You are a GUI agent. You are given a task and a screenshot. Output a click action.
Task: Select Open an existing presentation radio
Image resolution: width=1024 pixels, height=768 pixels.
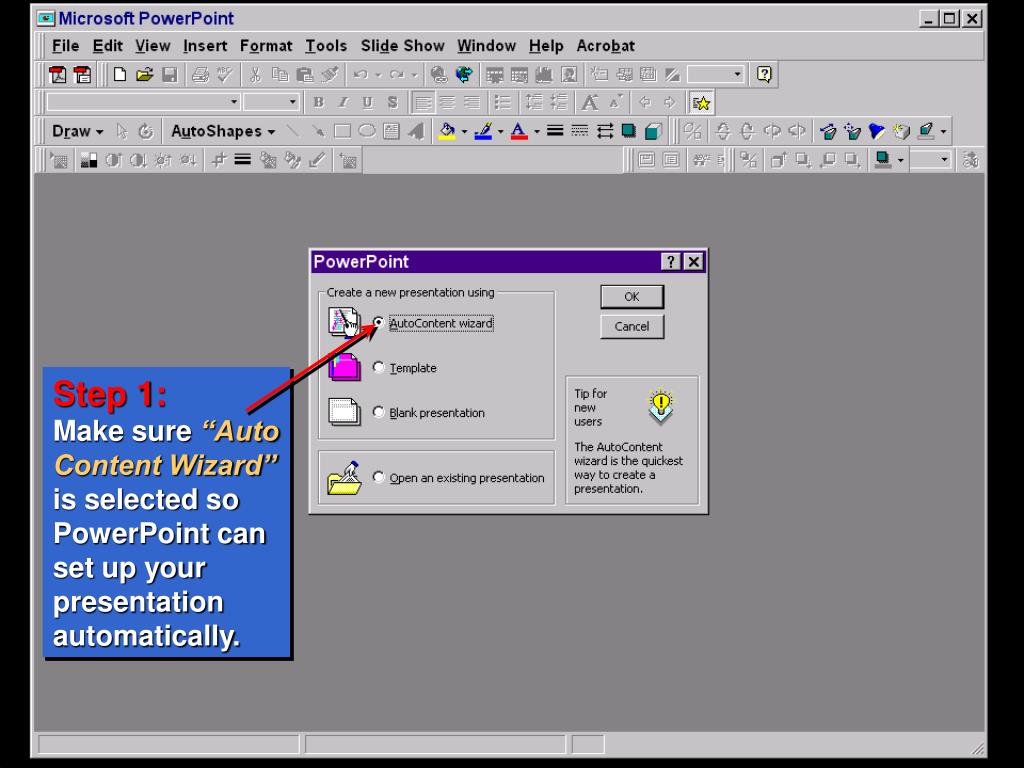coord(379,477)
